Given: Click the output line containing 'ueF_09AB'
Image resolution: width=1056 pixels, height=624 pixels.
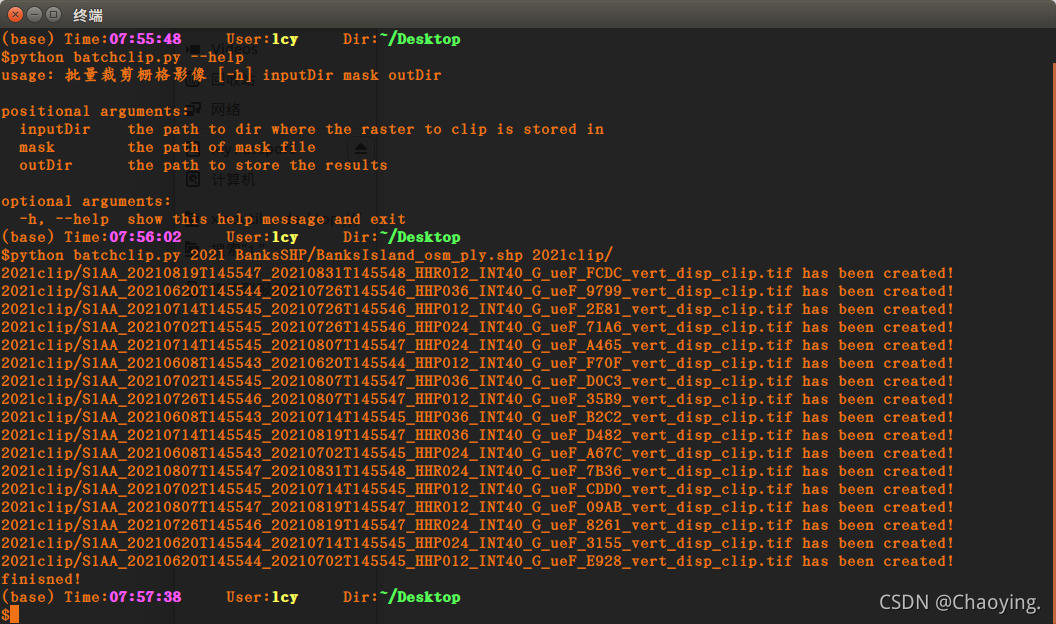Looking at the screenshot, I should point(477,508).
